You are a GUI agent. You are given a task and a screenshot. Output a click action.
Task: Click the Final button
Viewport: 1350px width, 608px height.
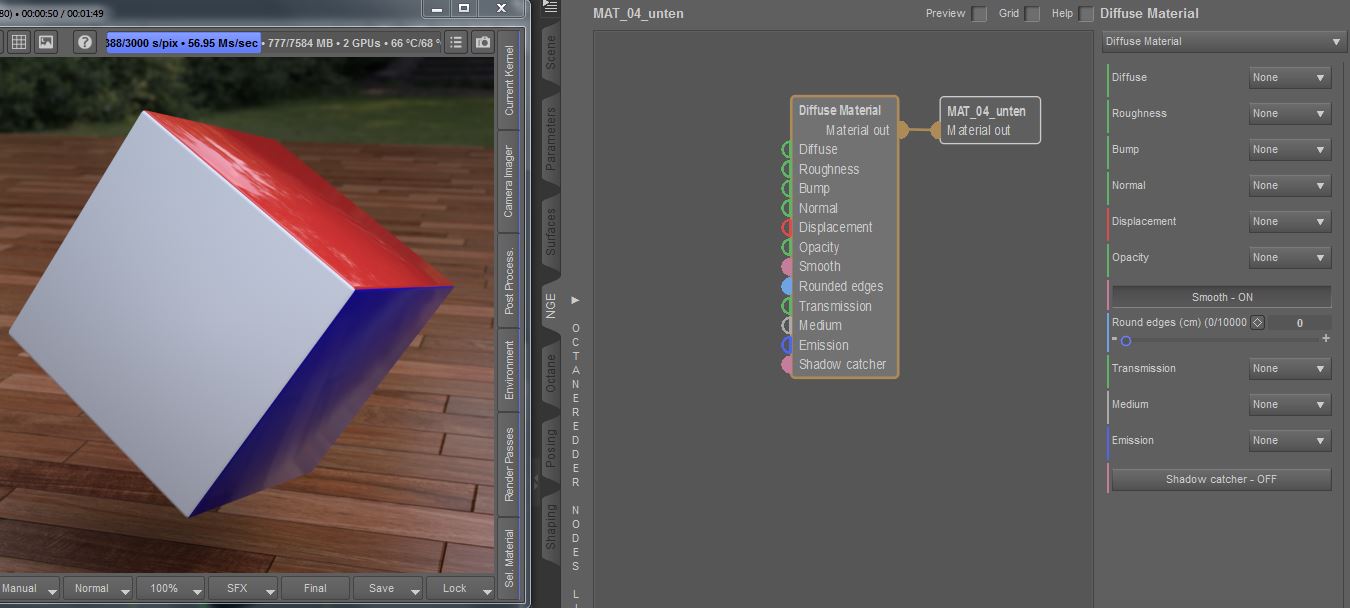(x=315, y=588)
